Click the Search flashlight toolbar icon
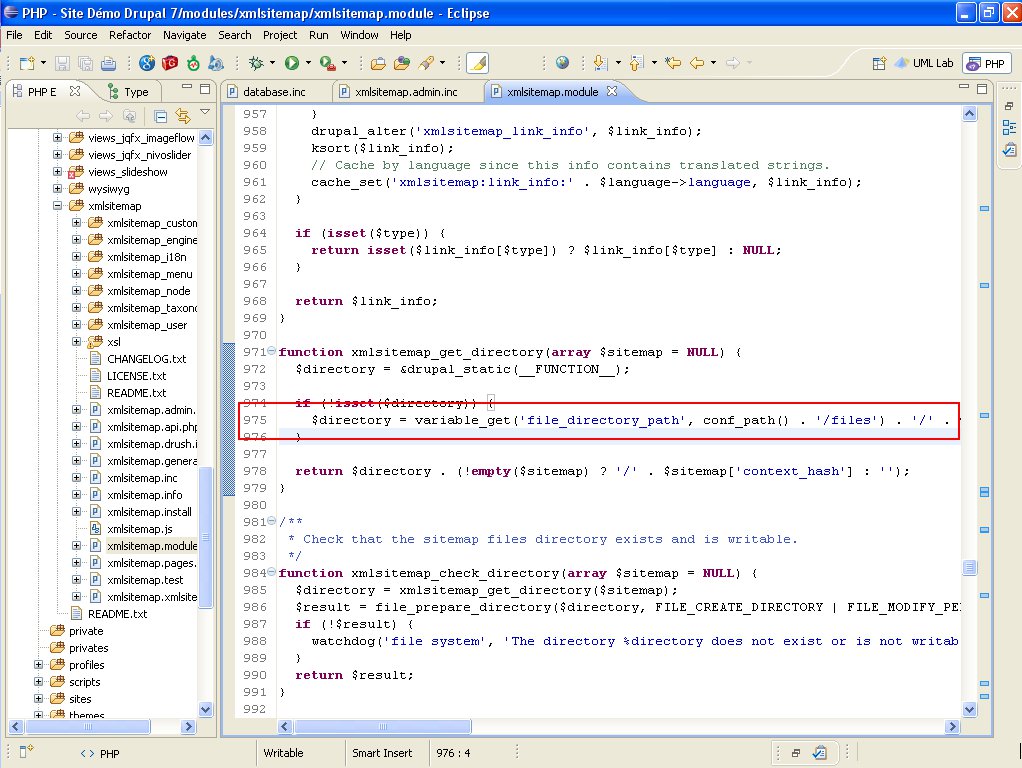 pos(426,63)
